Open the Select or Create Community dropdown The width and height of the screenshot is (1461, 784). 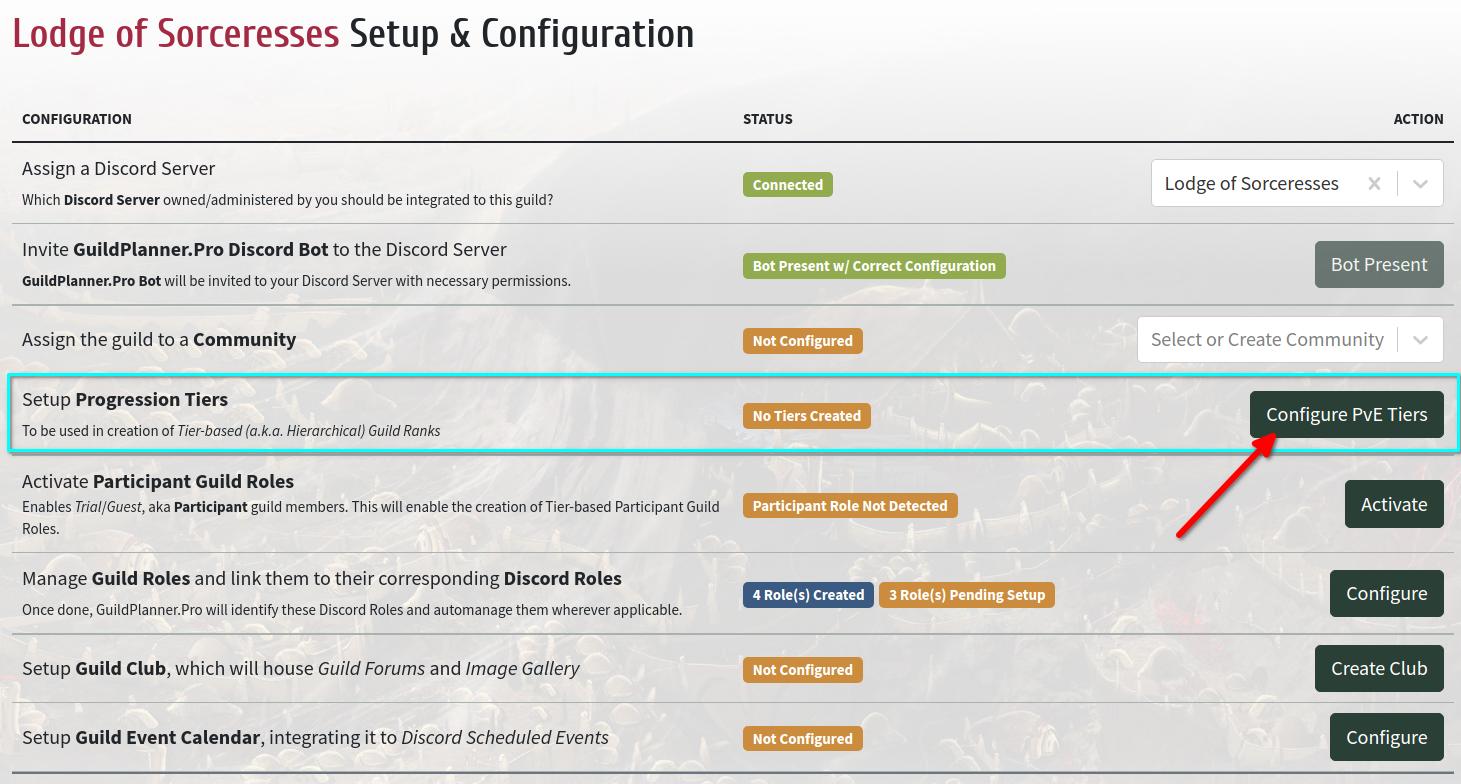(x=1290, y=340)
